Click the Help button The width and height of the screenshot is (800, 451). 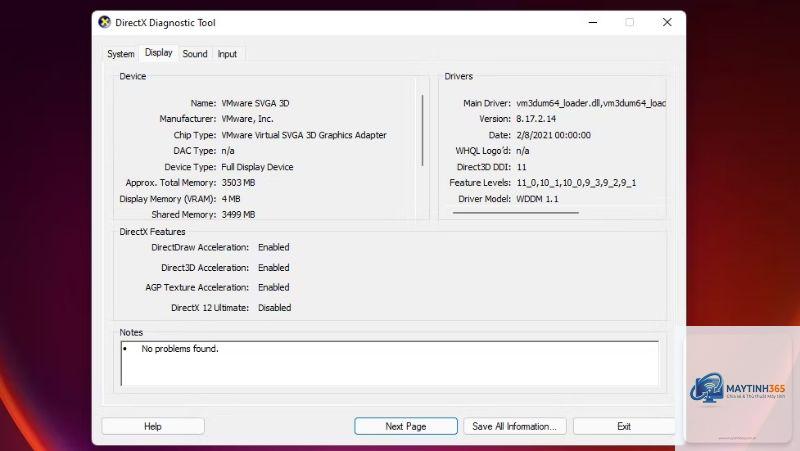(153, 427)
